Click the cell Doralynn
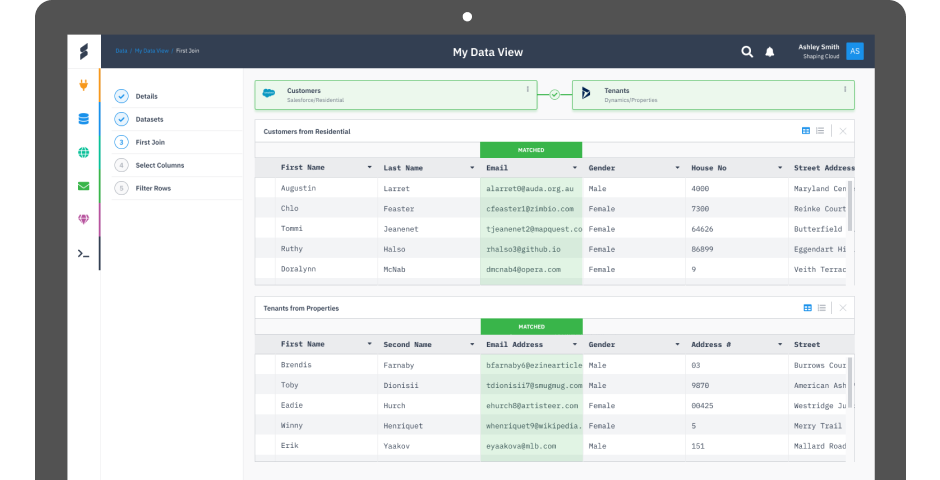 click(x=298, y=269)
